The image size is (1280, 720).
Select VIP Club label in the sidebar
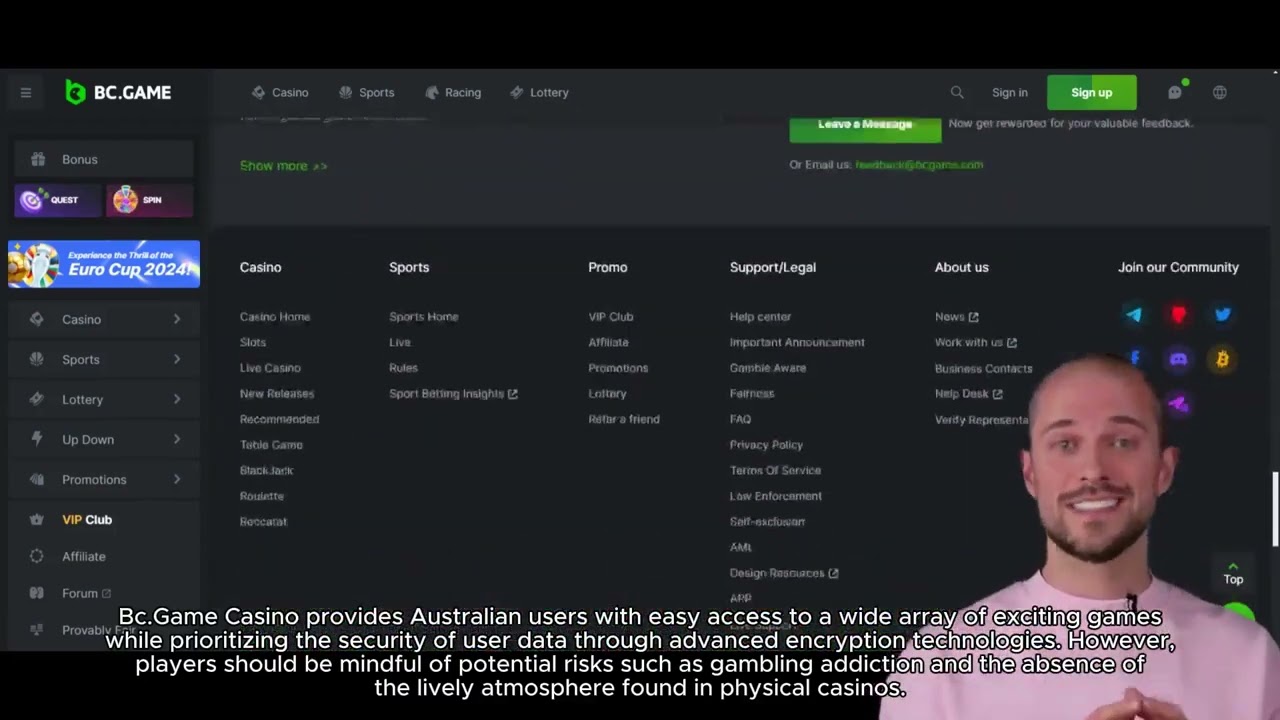coord(87,520)
